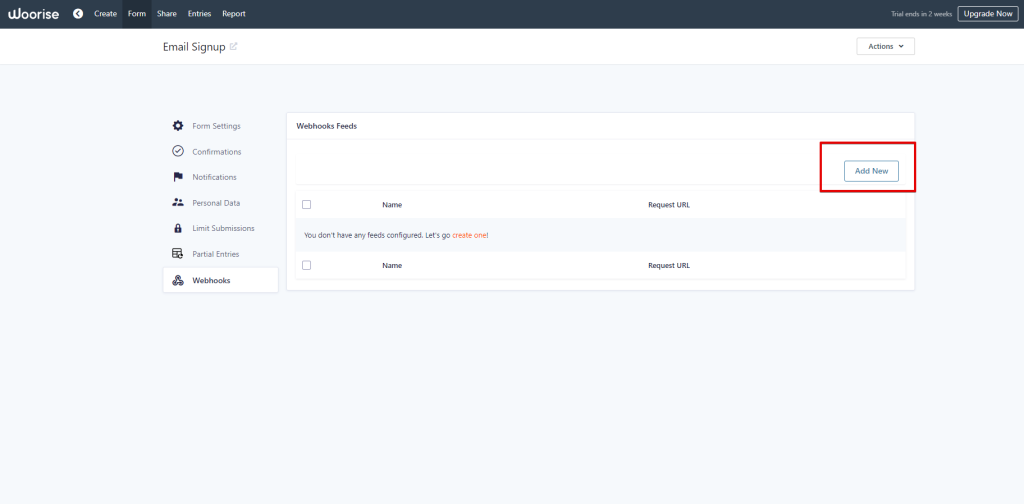This screenshot has height=504, width=1024.
Task: Click the Upgrade Now button
Action: click(x=987, y=14)
